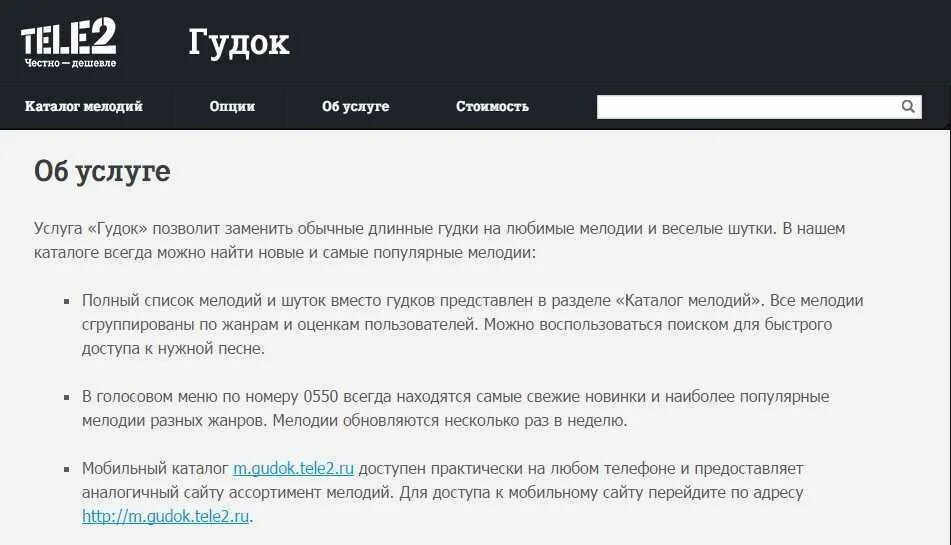Click the search magnifier icon
The height and width of the screenshot is (545, 951).
coord(907,107)
